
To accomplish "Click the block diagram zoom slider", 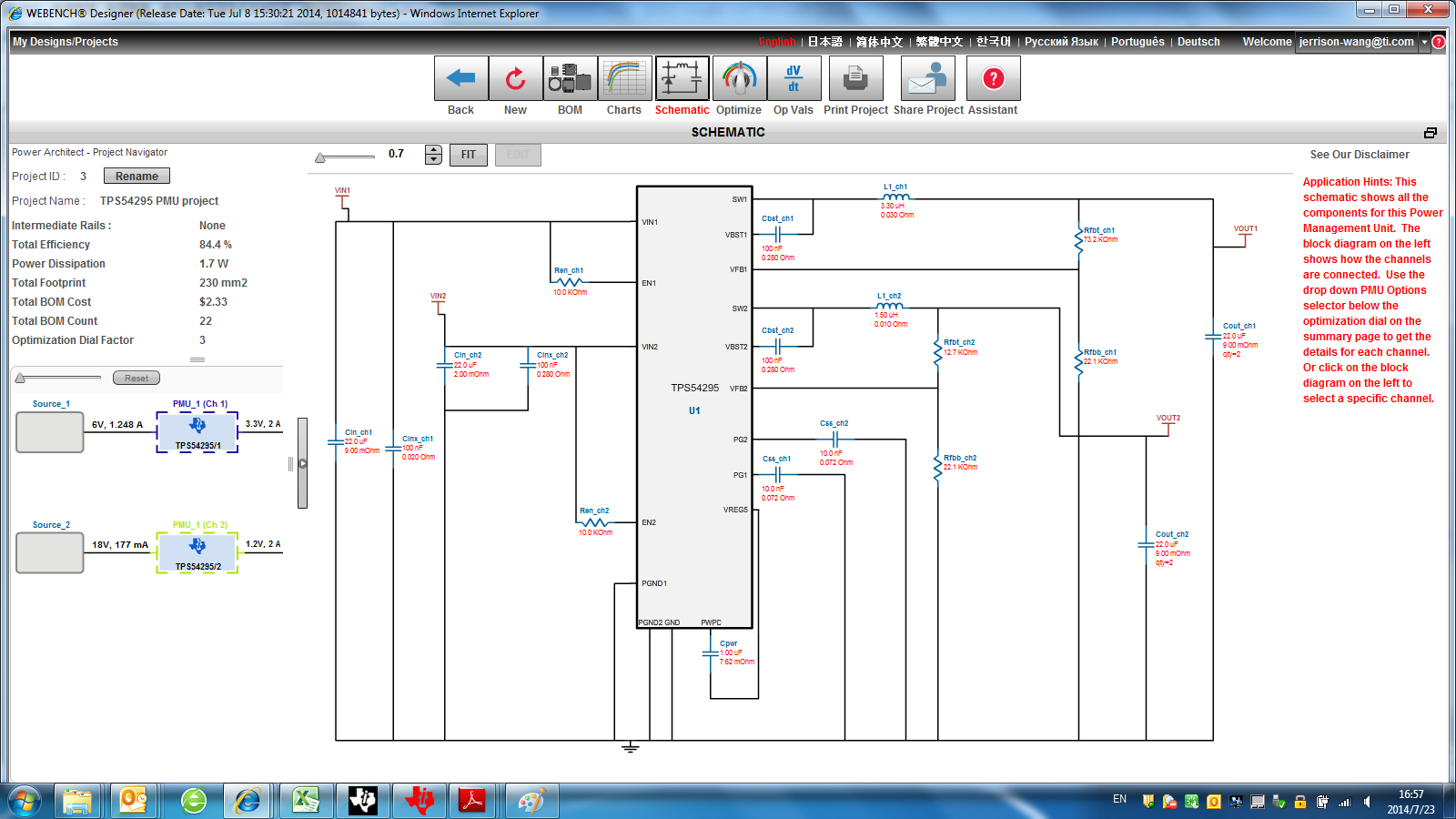I will pyautogui.click(x=58, y=378).
